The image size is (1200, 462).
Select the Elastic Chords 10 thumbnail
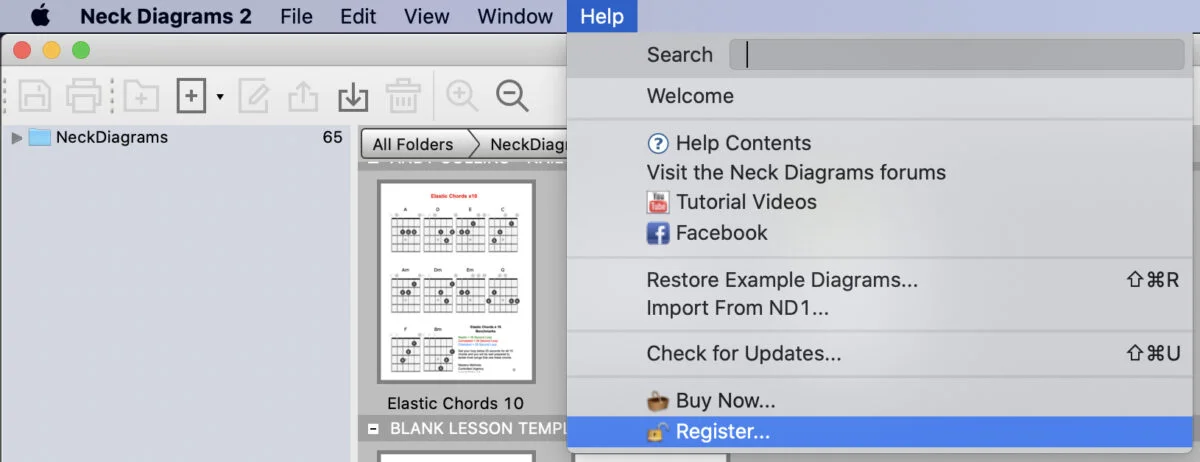[456, 281]
